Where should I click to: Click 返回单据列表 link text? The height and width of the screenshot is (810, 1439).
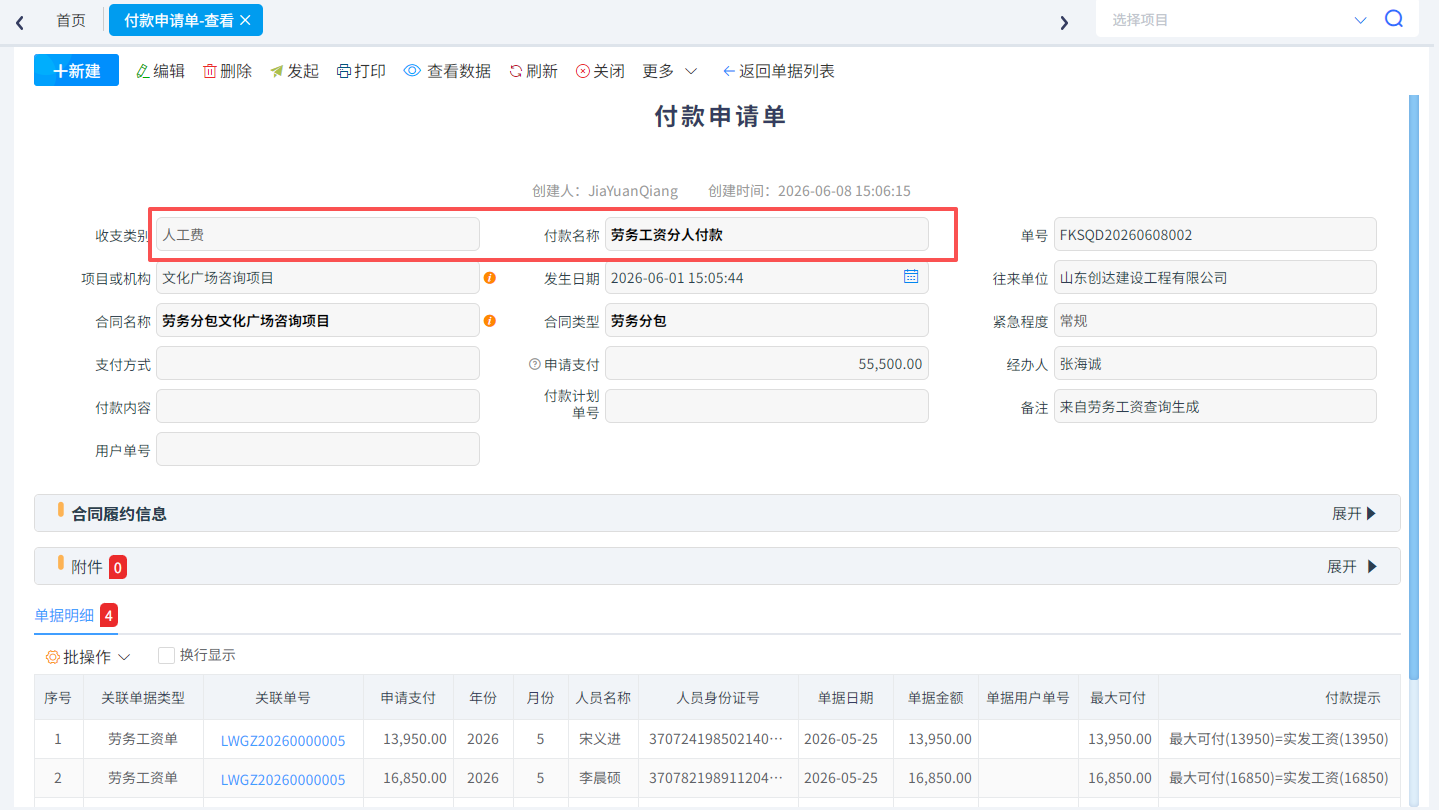coord(787,71)
